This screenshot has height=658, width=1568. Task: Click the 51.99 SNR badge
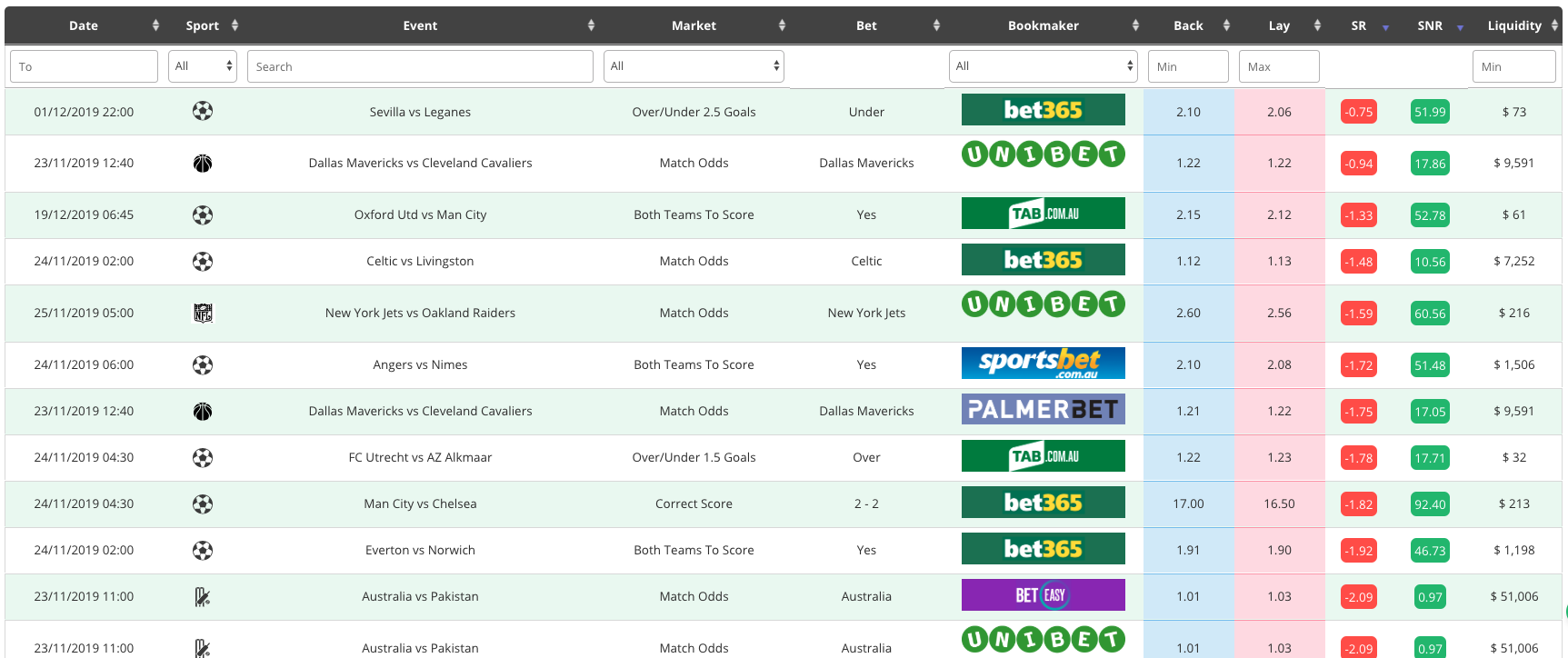(1430, 112)
